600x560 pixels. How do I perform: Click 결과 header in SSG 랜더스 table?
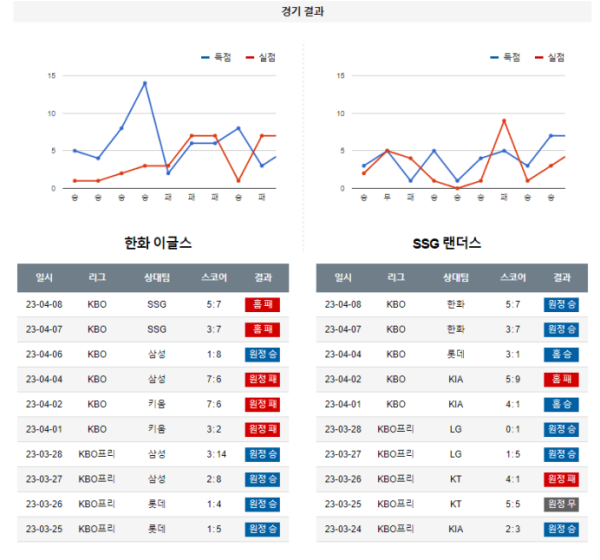[562, 278]
